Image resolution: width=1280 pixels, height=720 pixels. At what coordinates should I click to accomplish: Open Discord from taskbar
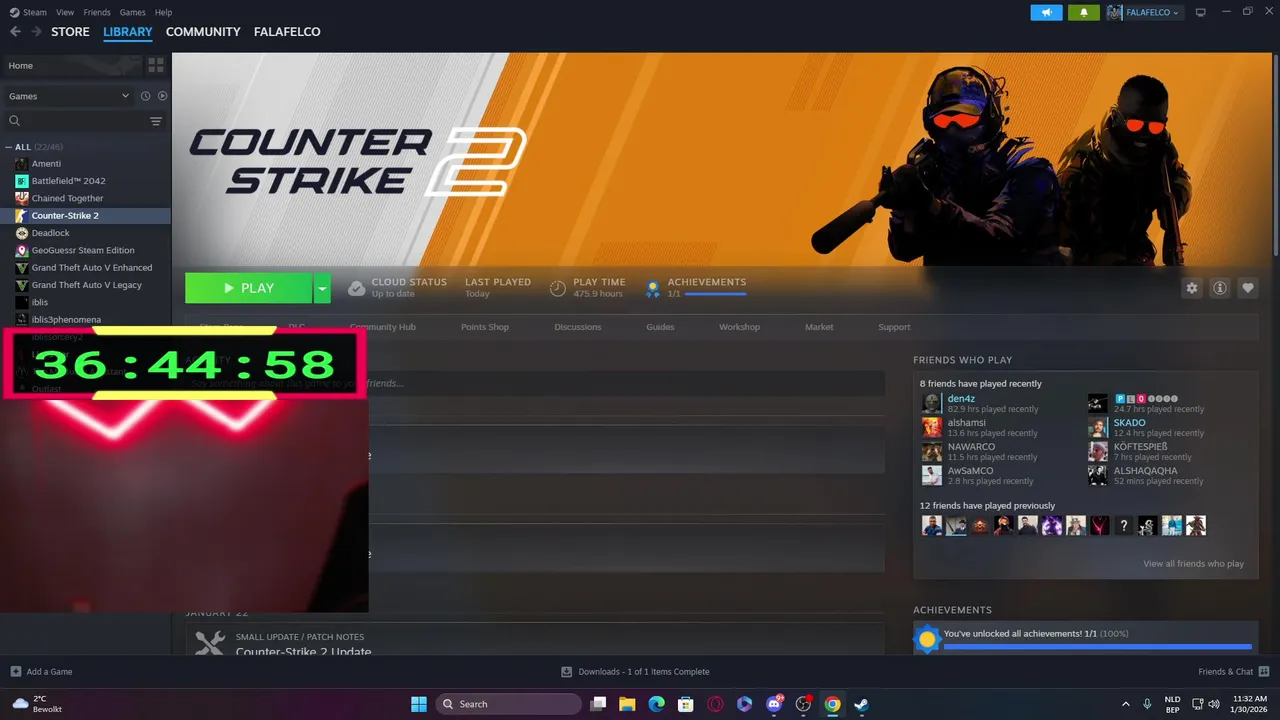tap(774, 704)
